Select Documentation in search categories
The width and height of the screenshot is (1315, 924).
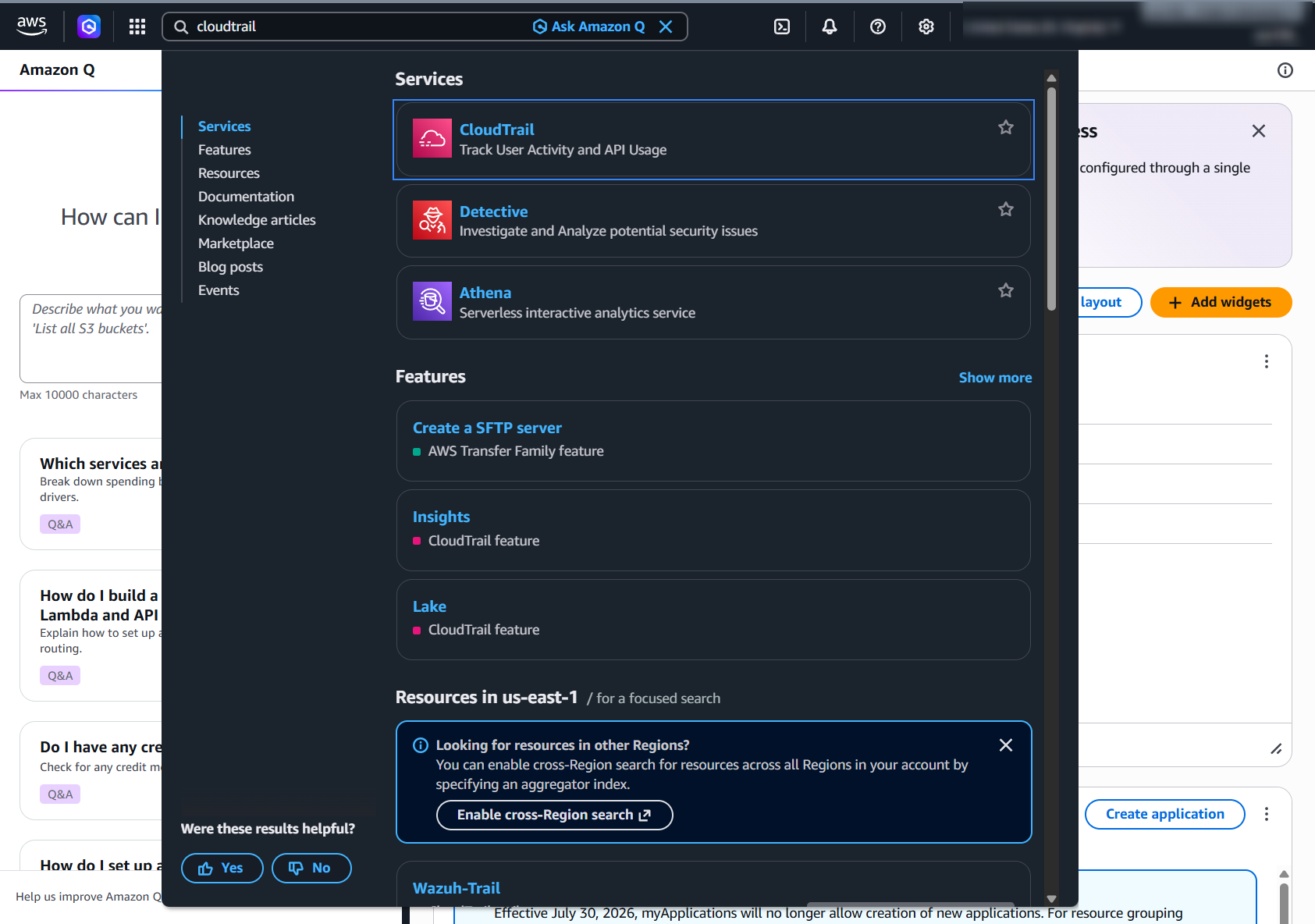click(246, 197)
